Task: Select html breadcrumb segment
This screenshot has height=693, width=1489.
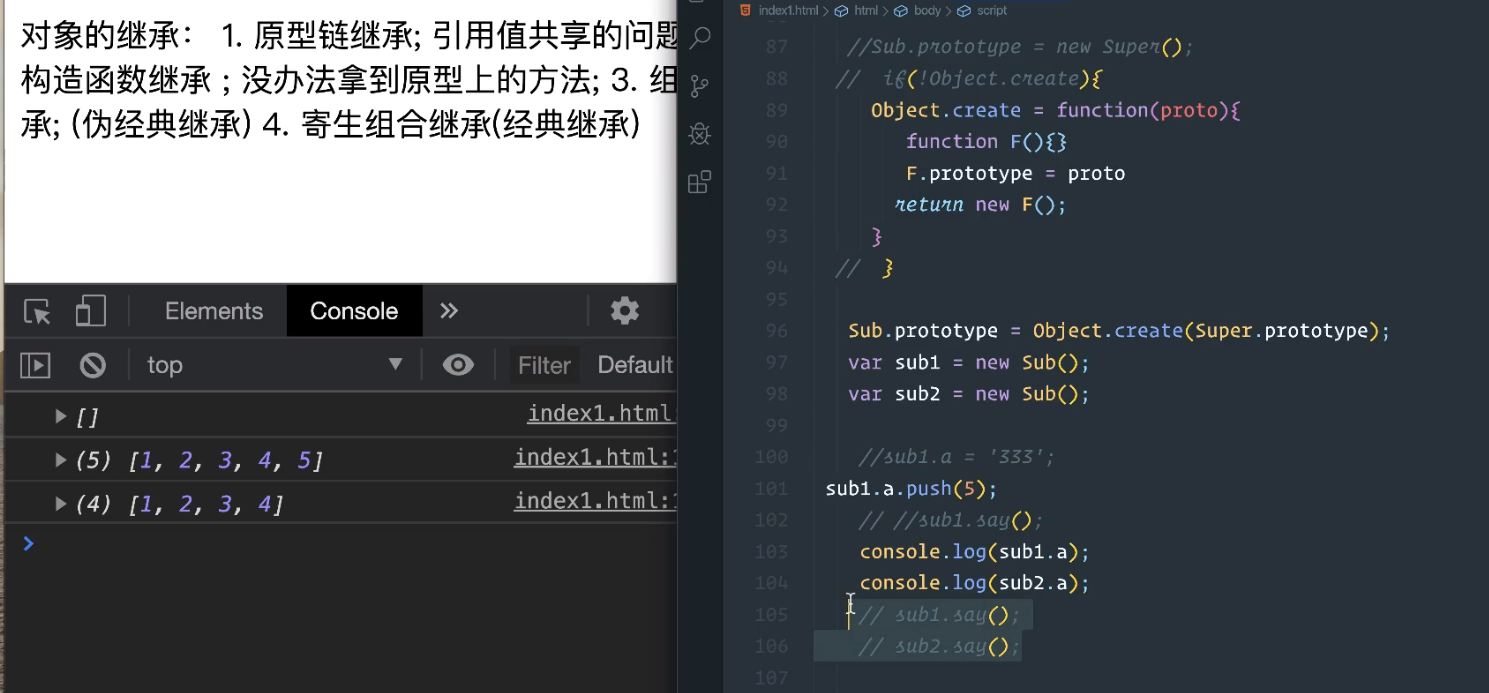Action: point(866,11)
